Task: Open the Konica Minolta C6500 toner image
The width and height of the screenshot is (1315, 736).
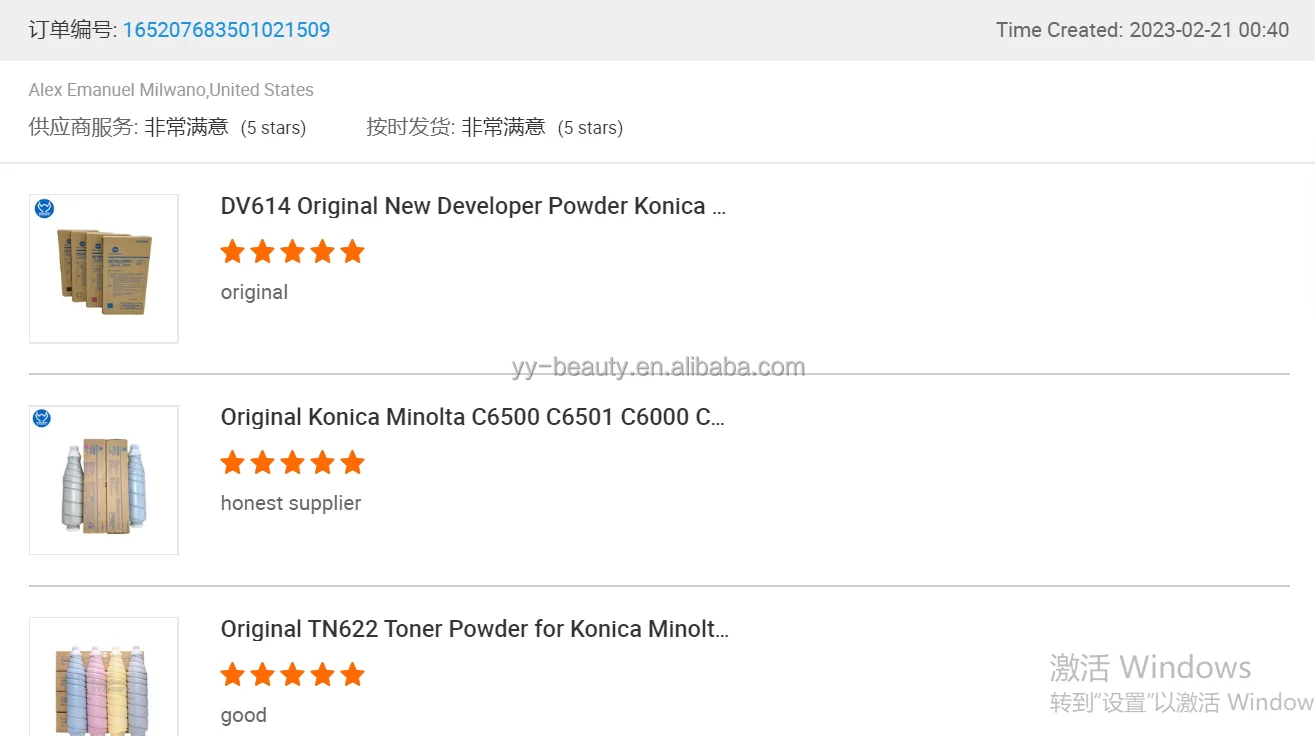Action: pos(104,480)
